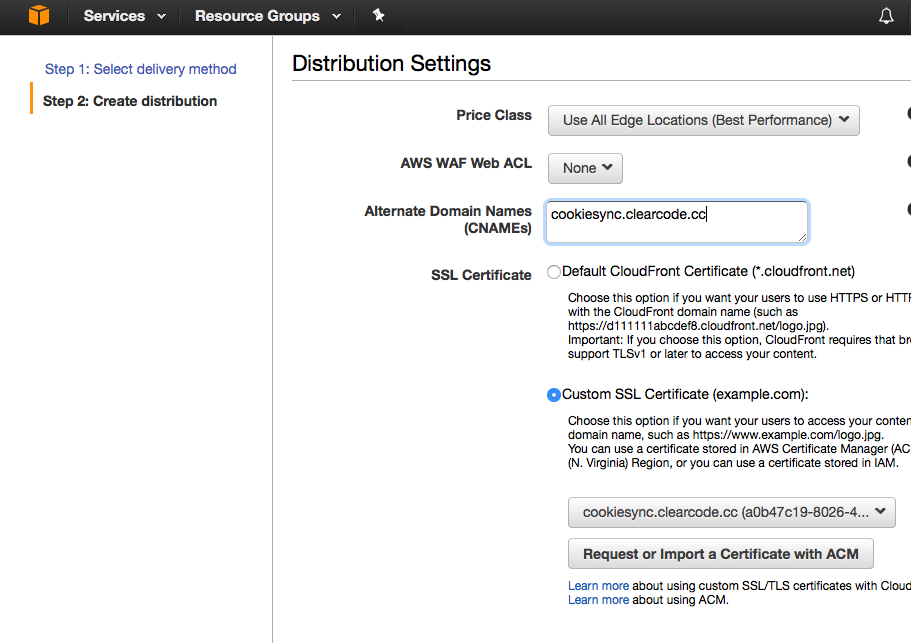Click the CNAMEs text area resize handle
Image resolution: width=911 pixels, height=643 pixels.
(x=802, y=237)
